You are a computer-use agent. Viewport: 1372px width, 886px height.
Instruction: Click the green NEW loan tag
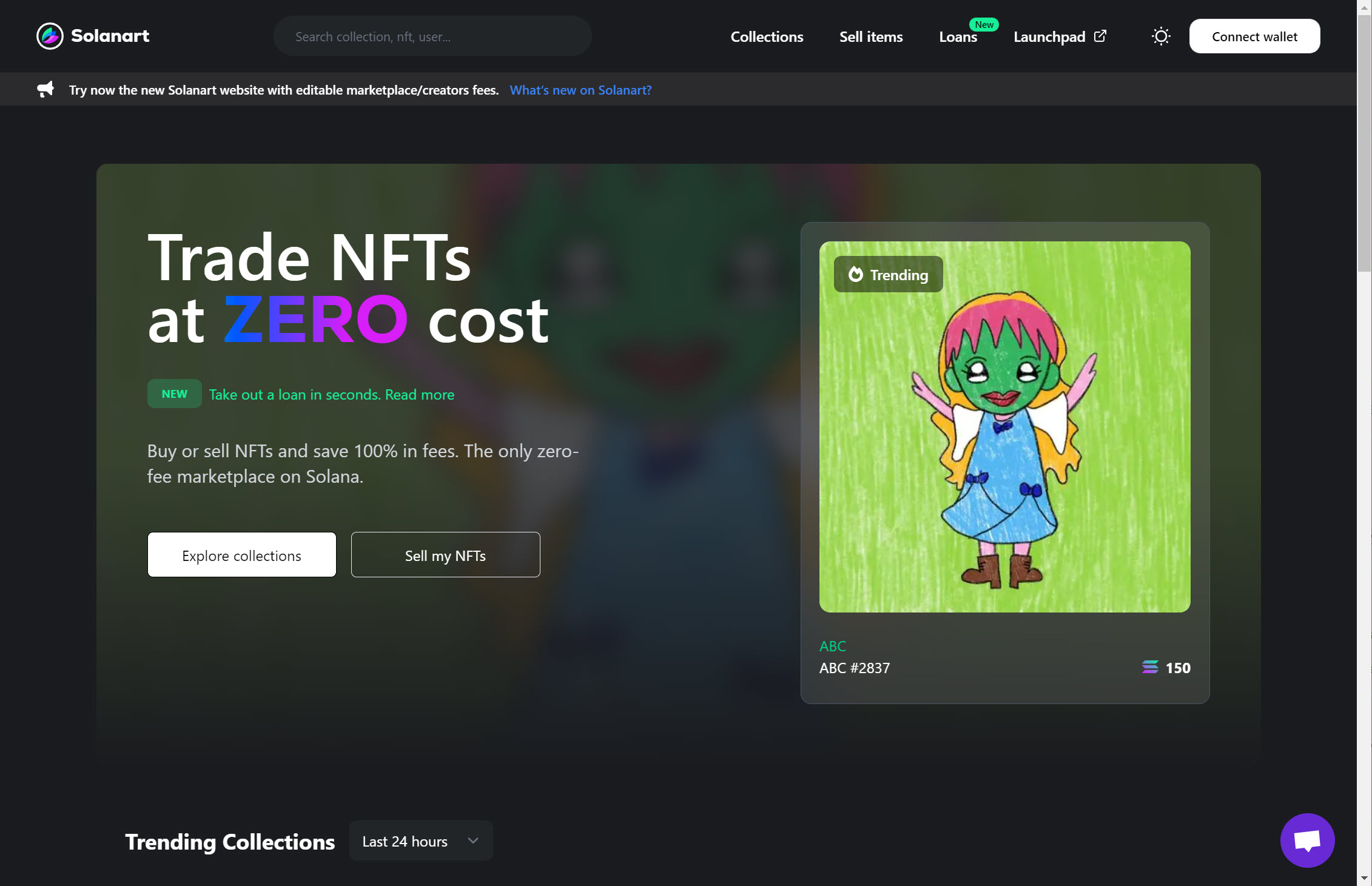click(x=174, y=394)
